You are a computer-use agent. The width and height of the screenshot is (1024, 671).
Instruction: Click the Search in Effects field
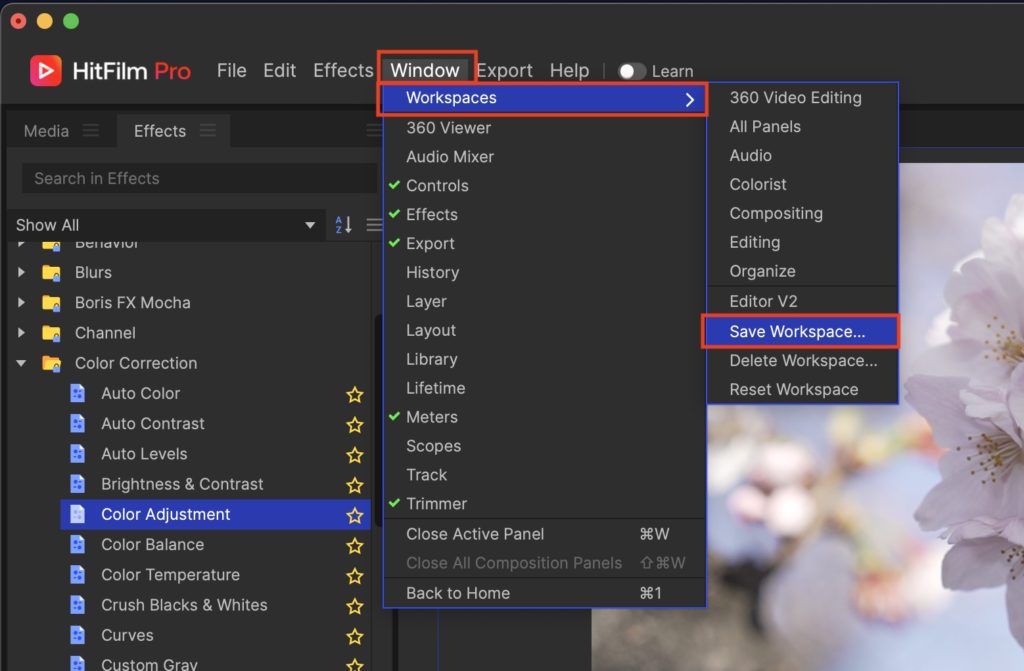coord(199,178)
